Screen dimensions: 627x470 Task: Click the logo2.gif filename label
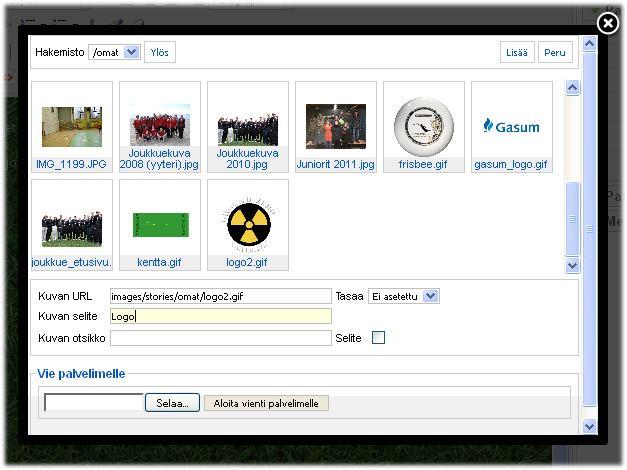(247, 262)
